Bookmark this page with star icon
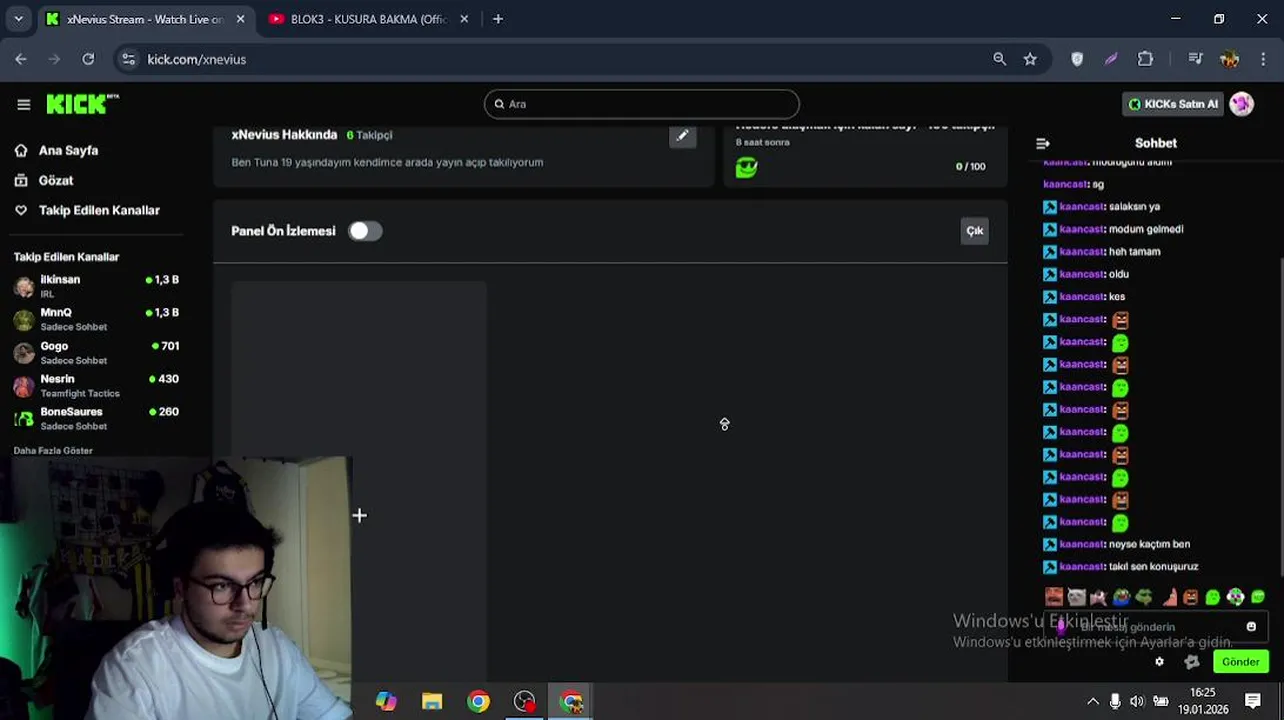1284x720 pixels. 1030,59
